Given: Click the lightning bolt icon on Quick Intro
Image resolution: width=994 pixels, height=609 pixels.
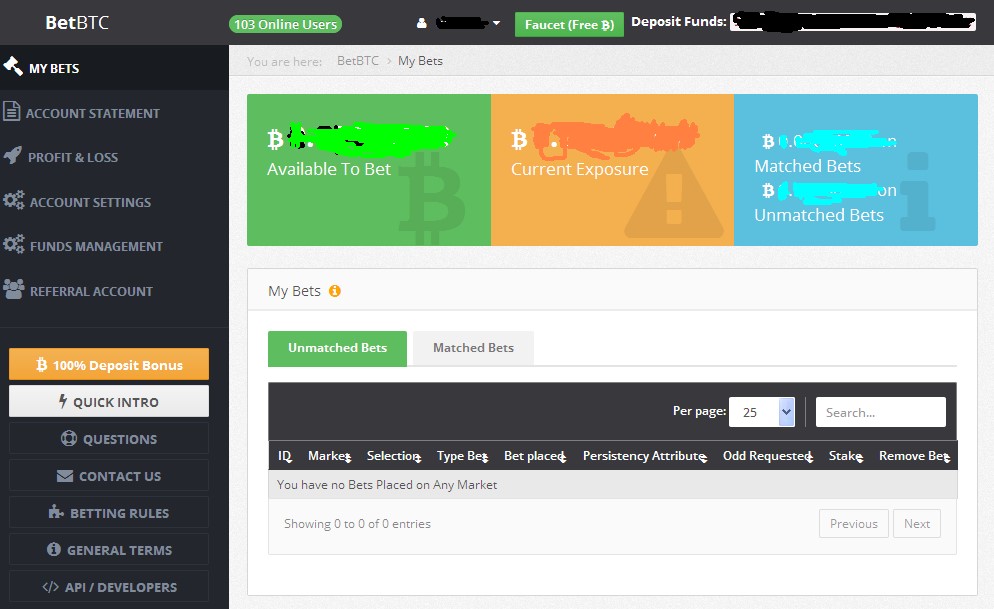Looking at the screenshot, I should pos(63,401).
